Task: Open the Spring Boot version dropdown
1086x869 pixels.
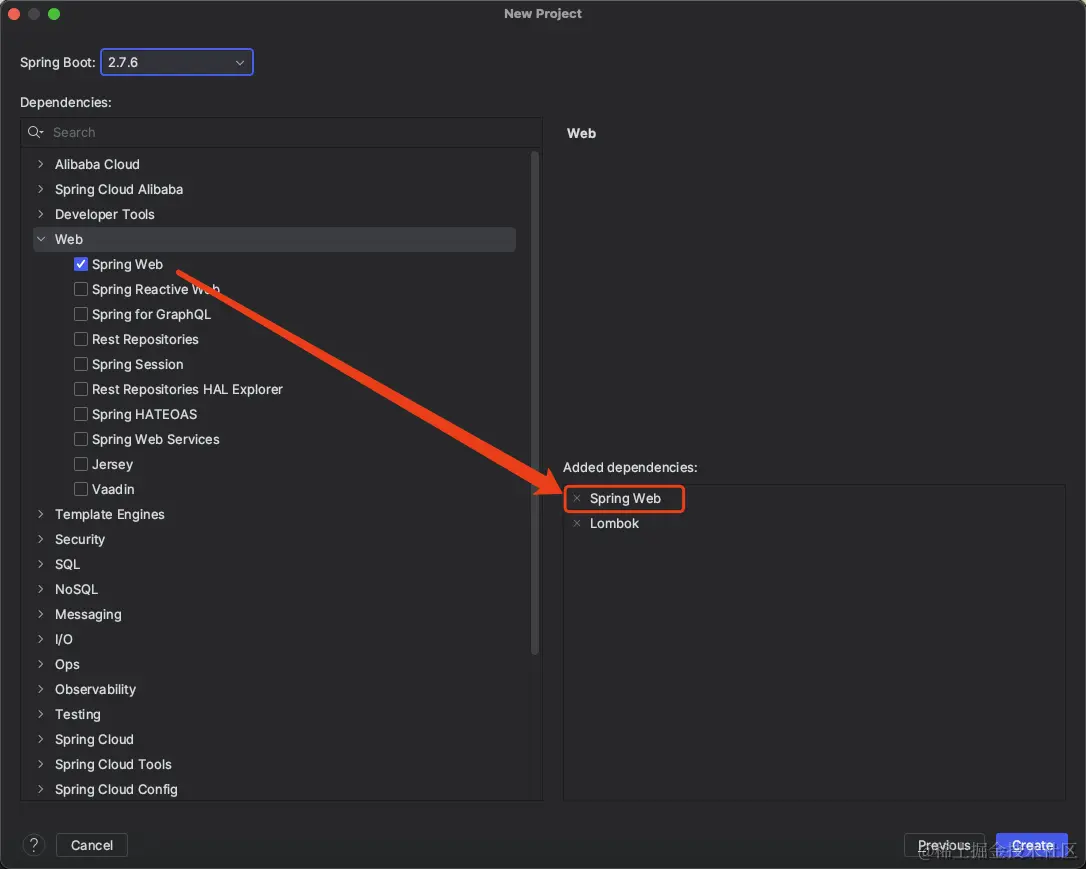Action: pos(176,62)
